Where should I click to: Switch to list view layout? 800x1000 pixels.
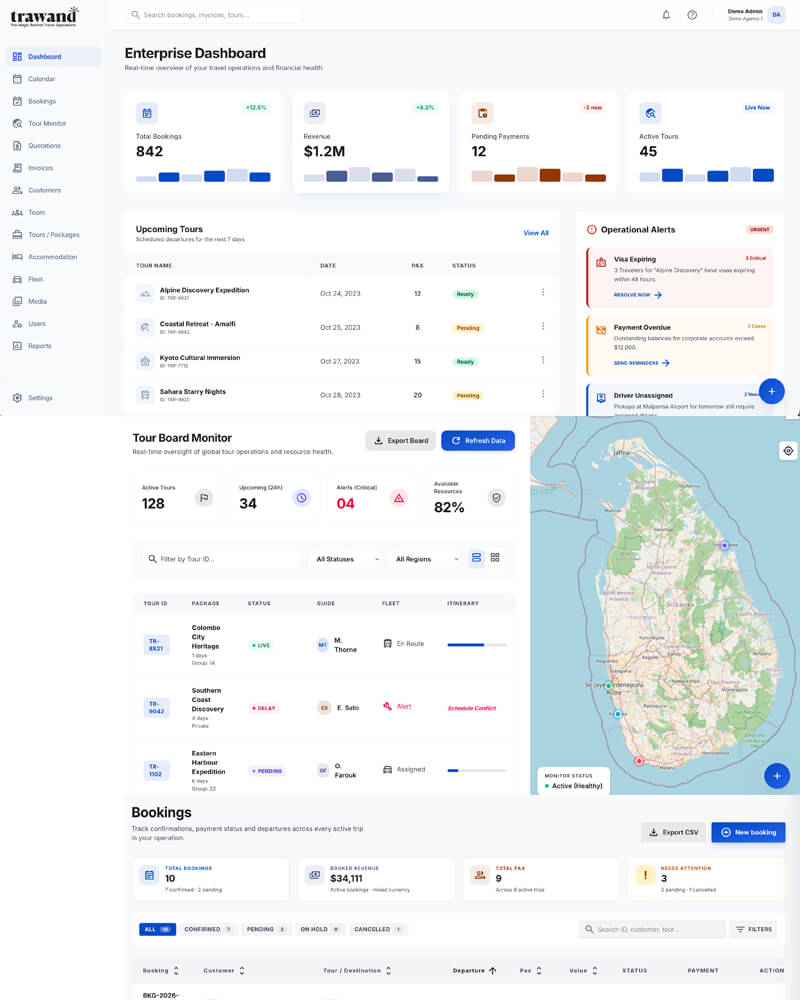[477, 558]
